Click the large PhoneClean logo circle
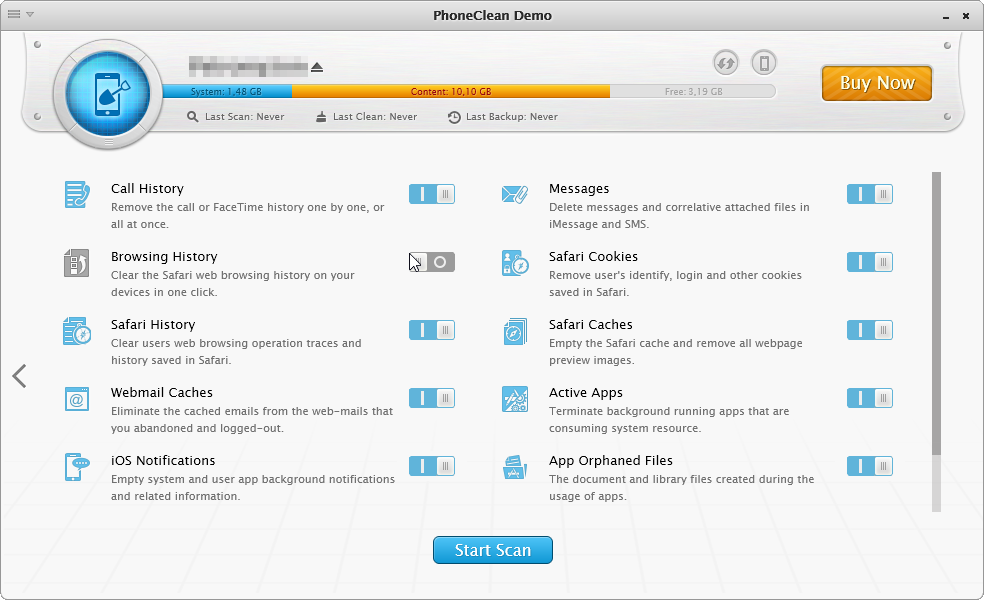The width and height of the screenshot is (984, 600). click(x=108, y=94)
